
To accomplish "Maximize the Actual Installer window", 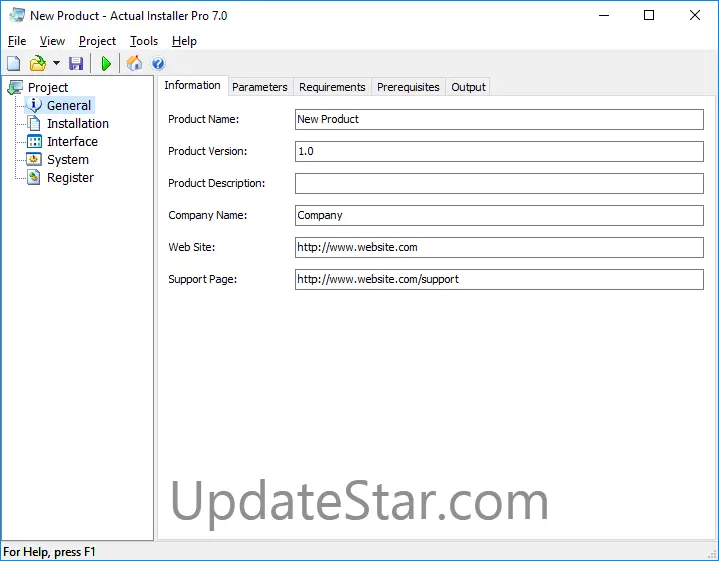I will click(x=649, y=15).
